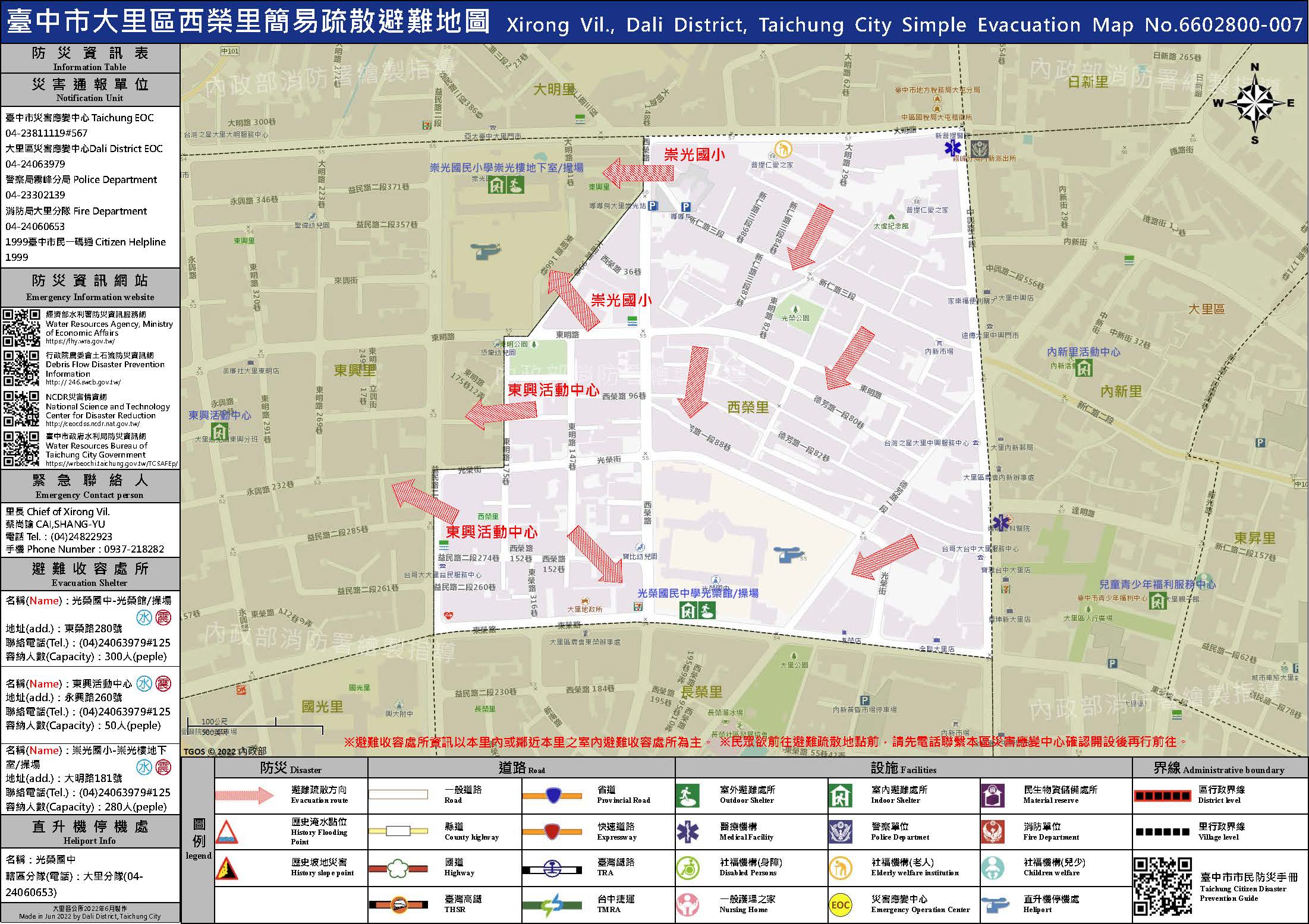Click the legend's History Flooding Point triangle
Viewport: 1309px width, 924px height.
(227, 832)
